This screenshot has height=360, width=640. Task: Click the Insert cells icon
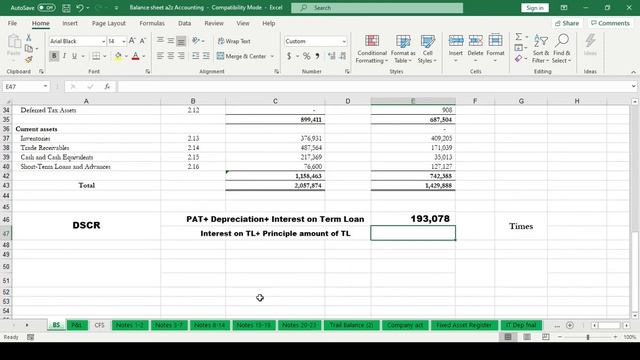[x=456, y=41]
